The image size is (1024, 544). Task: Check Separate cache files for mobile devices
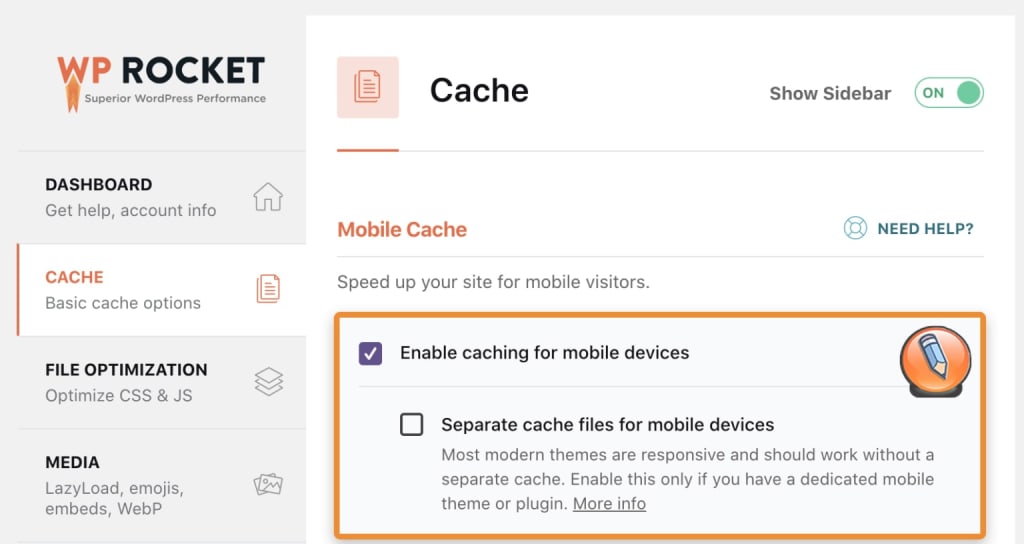pos(411,424)
